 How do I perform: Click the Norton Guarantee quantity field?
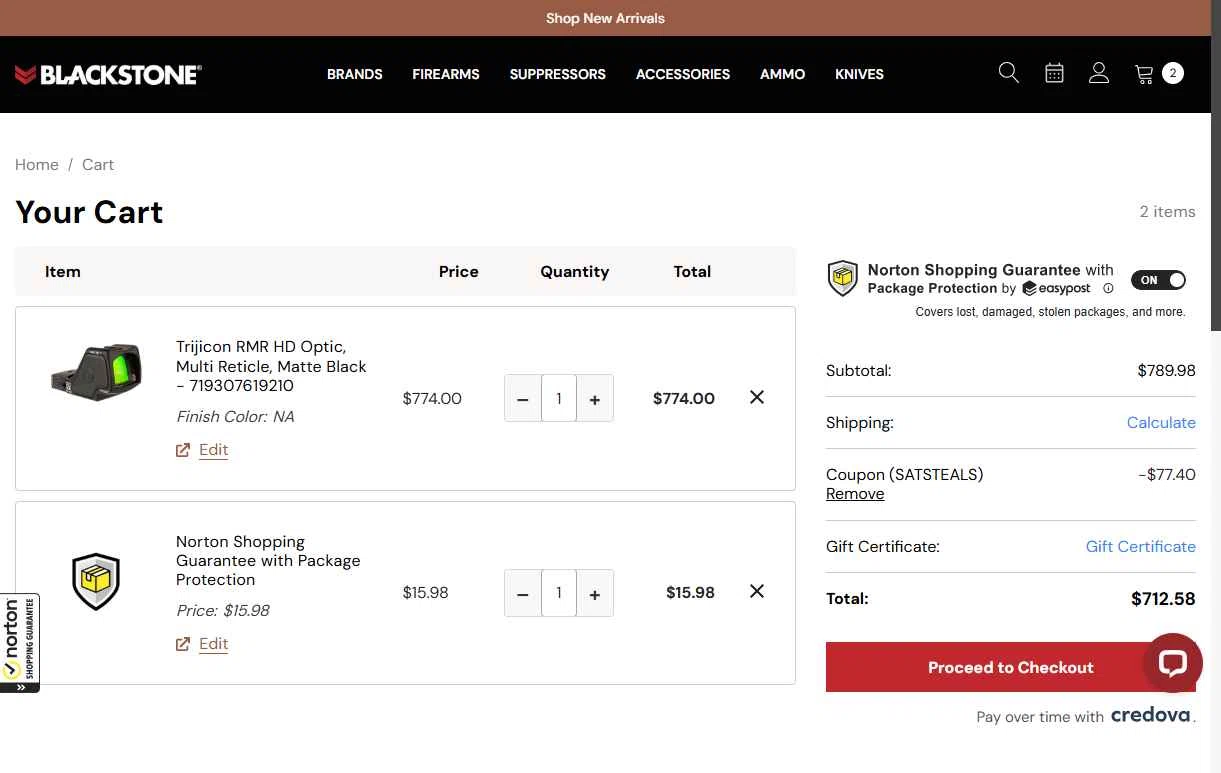pyautogui.click(x=559, y=593)
